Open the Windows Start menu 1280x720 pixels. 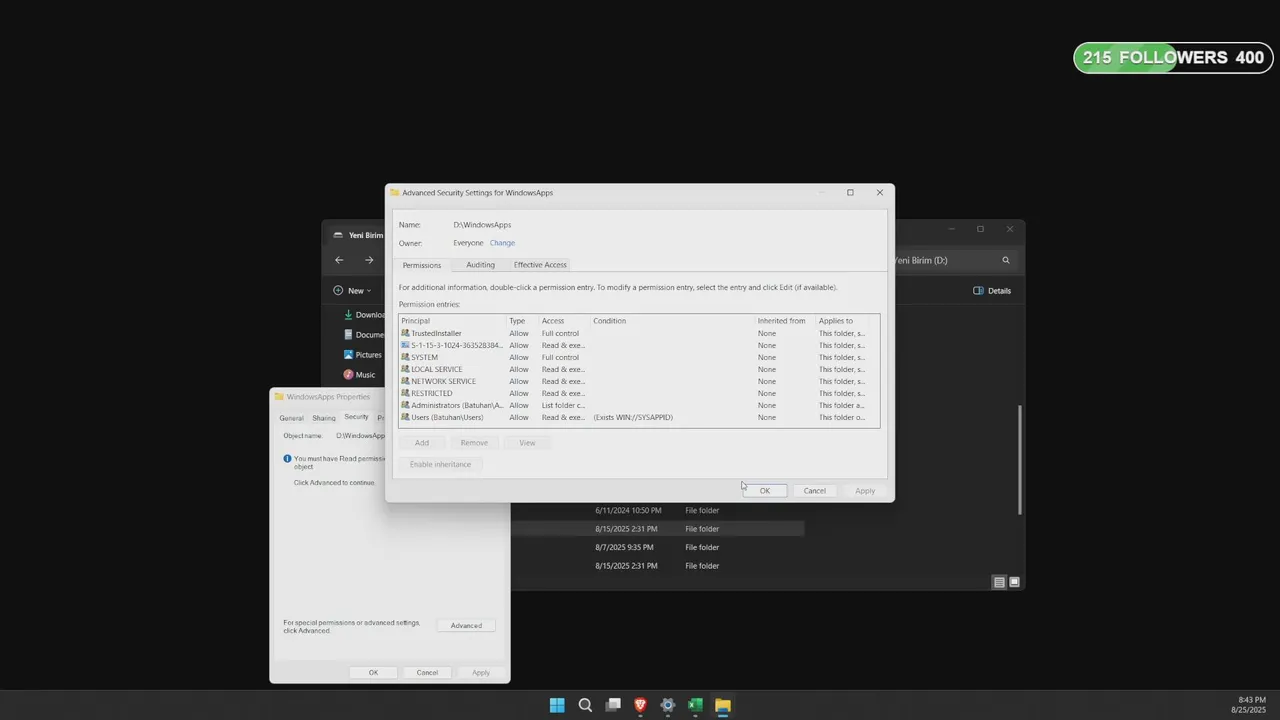tap(557, 705)
